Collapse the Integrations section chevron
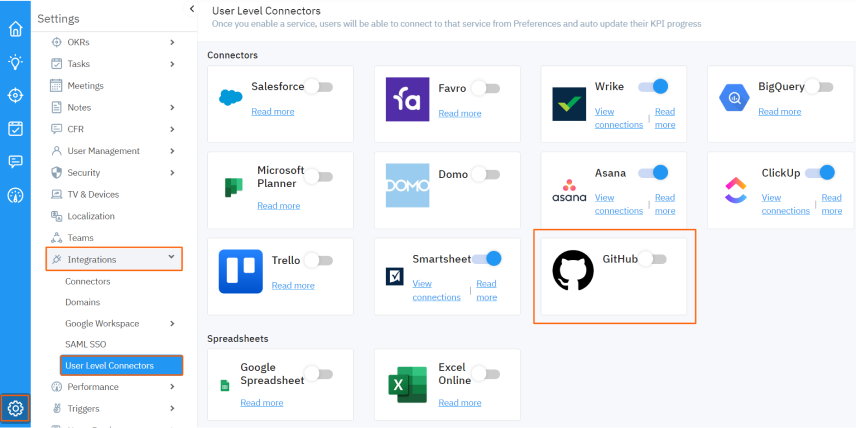 [171, 256]
